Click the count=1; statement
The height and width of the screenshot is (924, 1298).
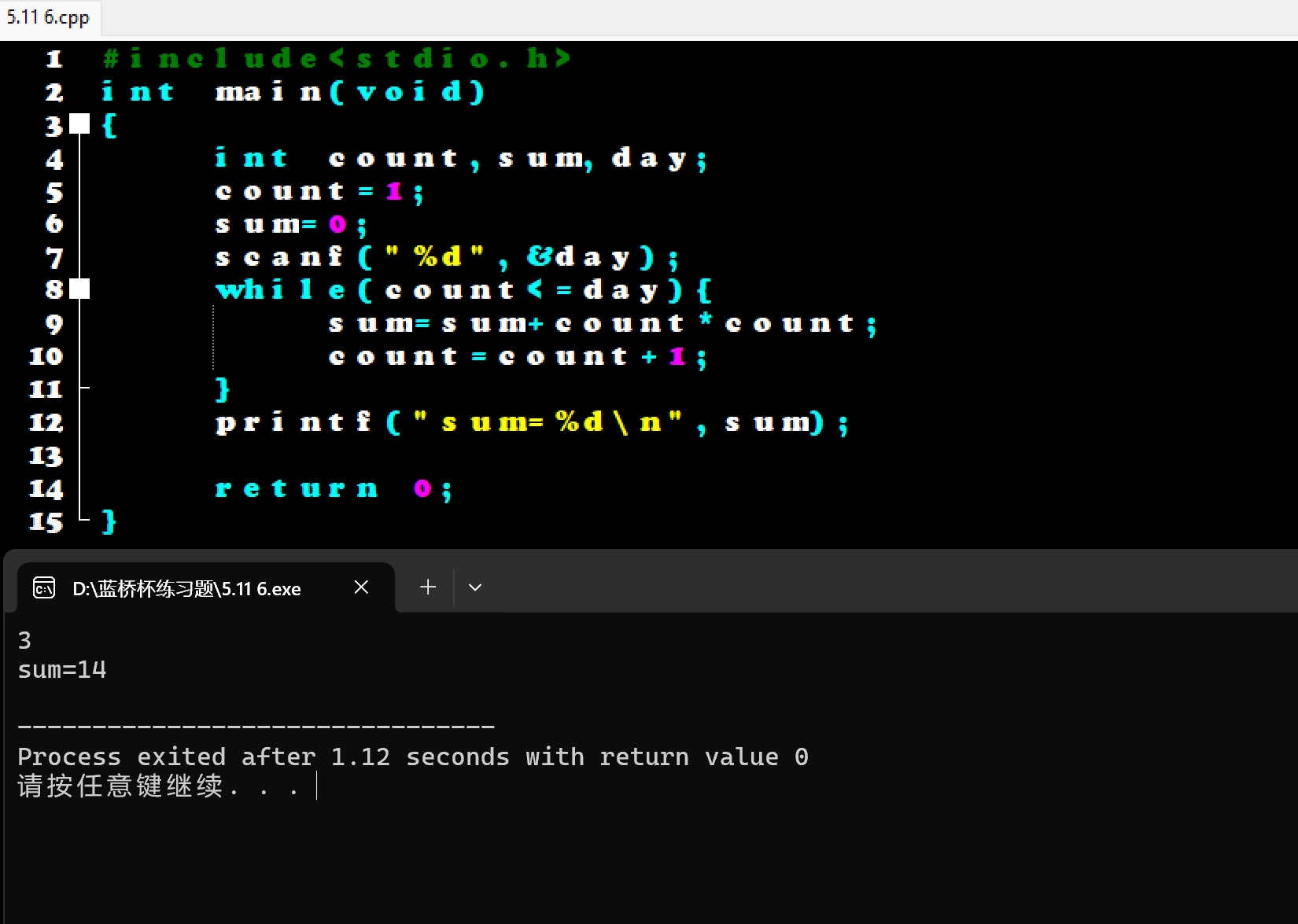click(319, 191)
